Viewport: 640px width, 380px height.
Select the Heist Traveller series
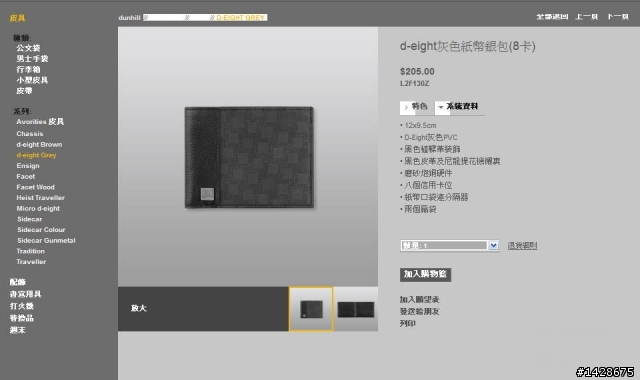click(40, 198)
